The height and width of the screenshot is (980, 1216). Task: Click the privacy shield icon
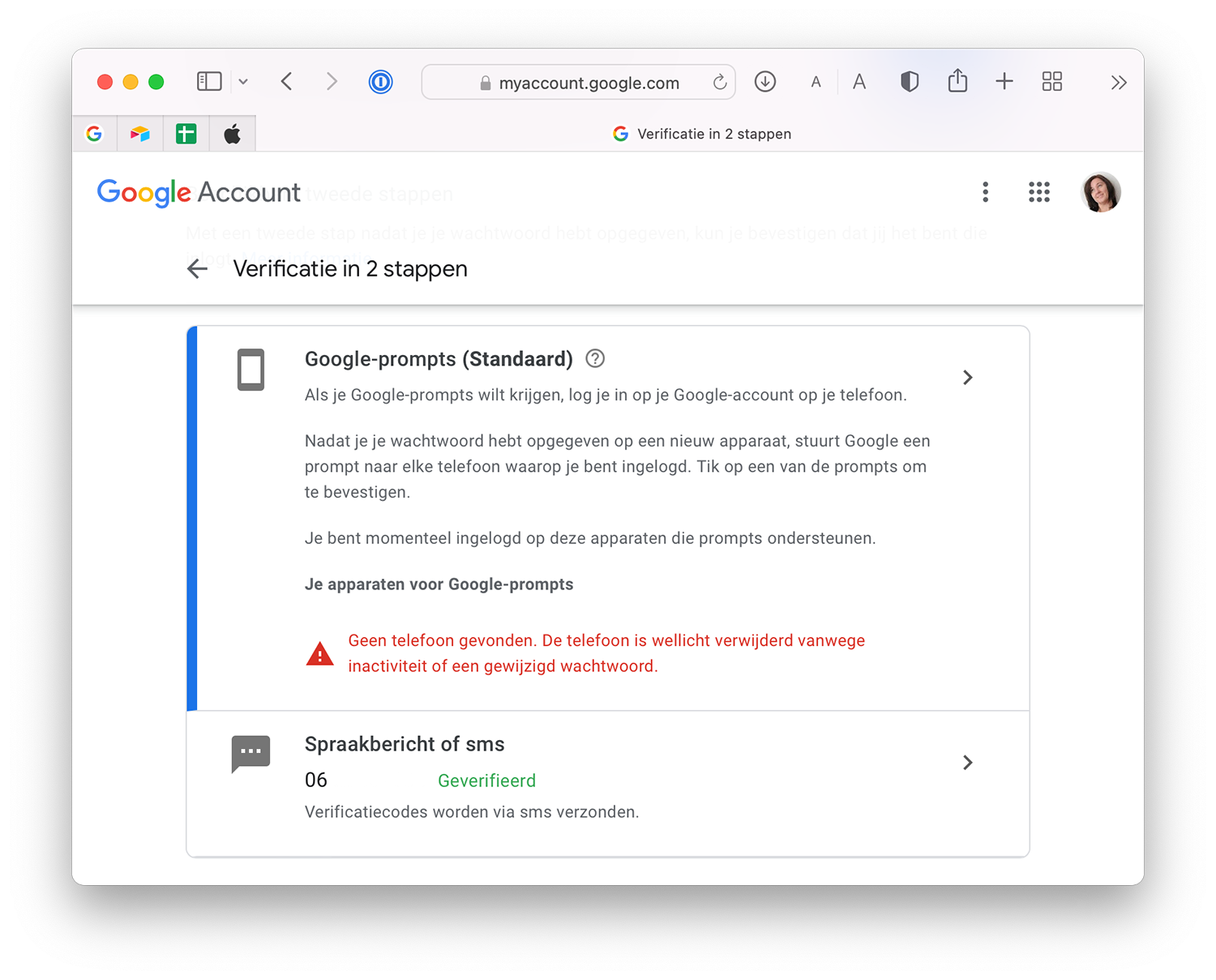(910, 82)
